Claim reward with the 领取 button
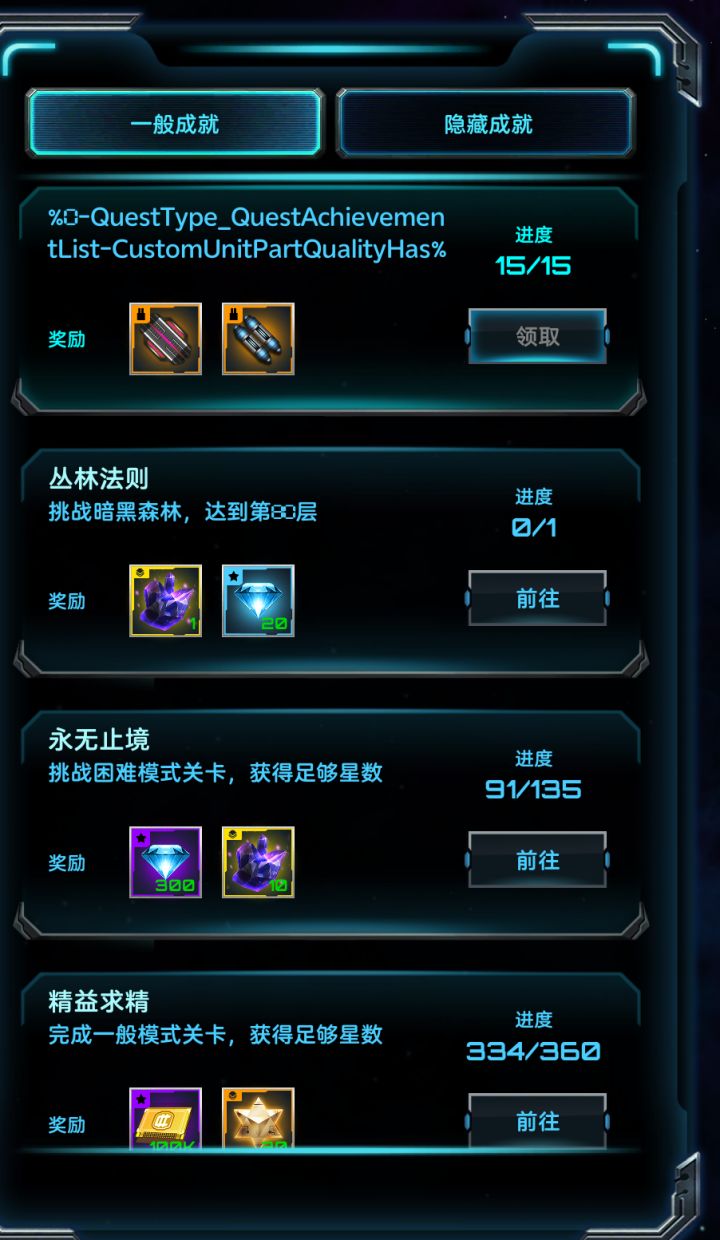 point(537,336)
